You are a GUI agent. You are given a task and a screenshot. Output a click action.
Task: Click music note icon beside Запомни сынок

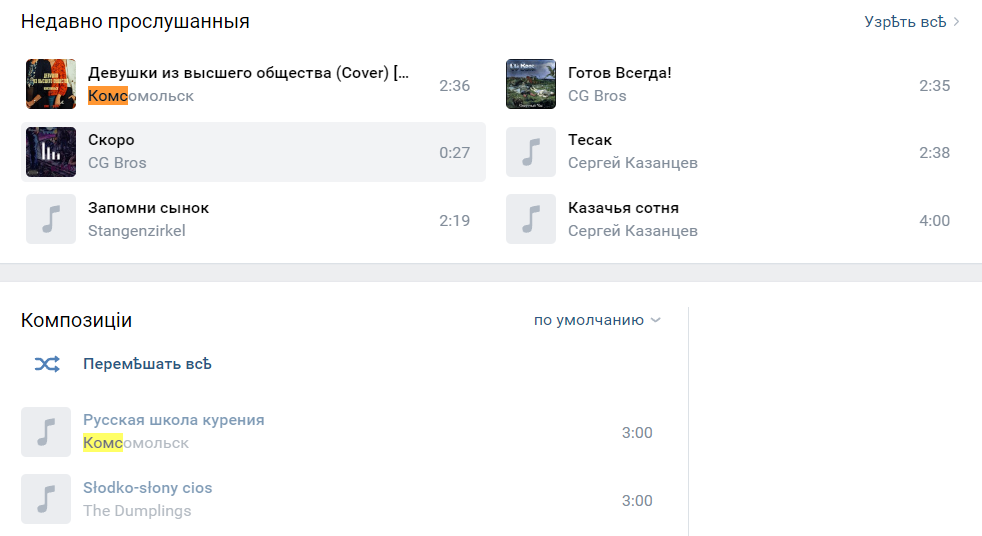(51, 220)
